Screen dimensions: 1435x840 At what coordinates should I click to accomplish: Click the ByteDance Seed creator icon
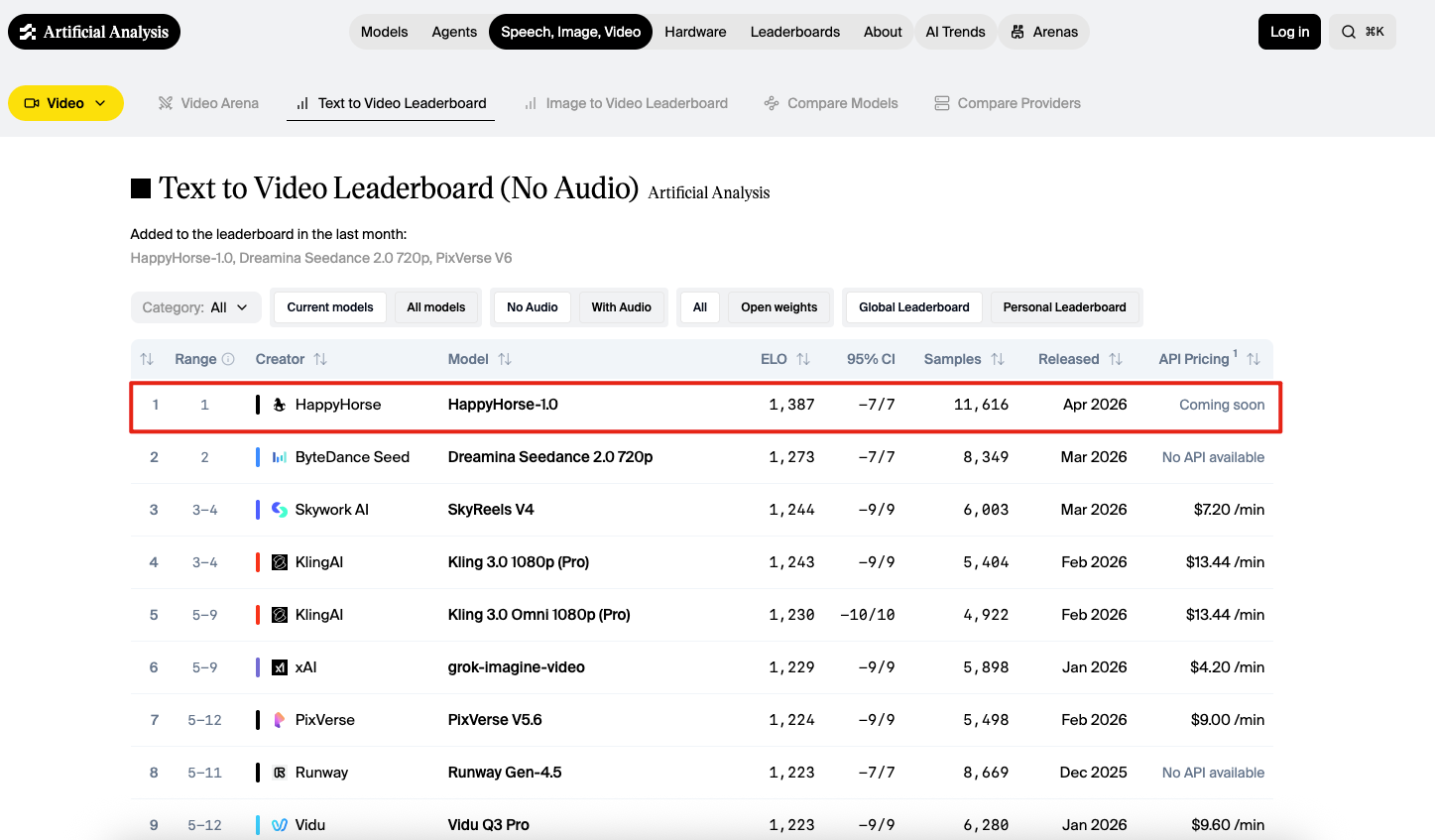[x=279, y=456]
